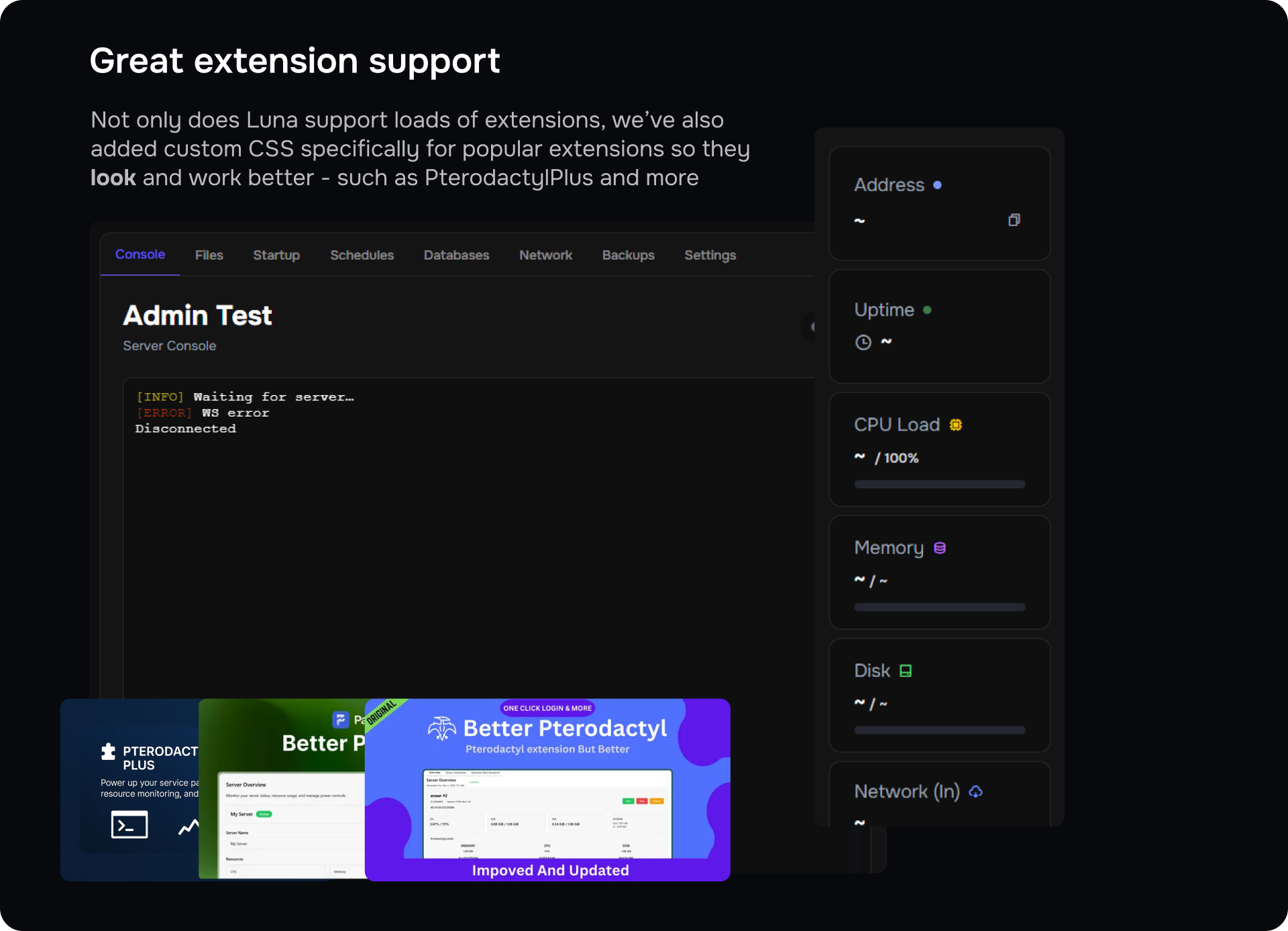Click the Better Pterodactyl bird logo

[441, 729]
